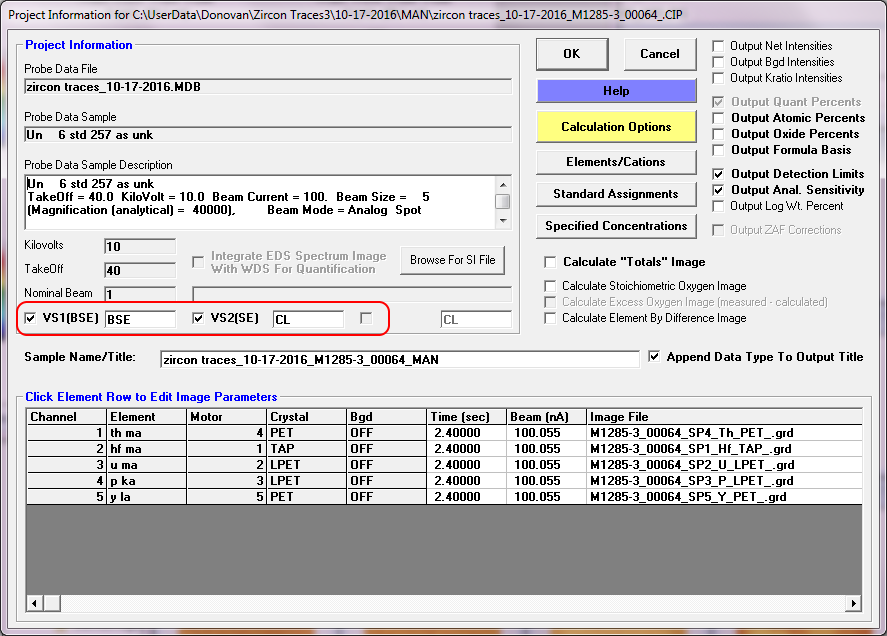Open the blue Help button
The height and width of the screenshot is (636, 887).
[x=616, y=91]
